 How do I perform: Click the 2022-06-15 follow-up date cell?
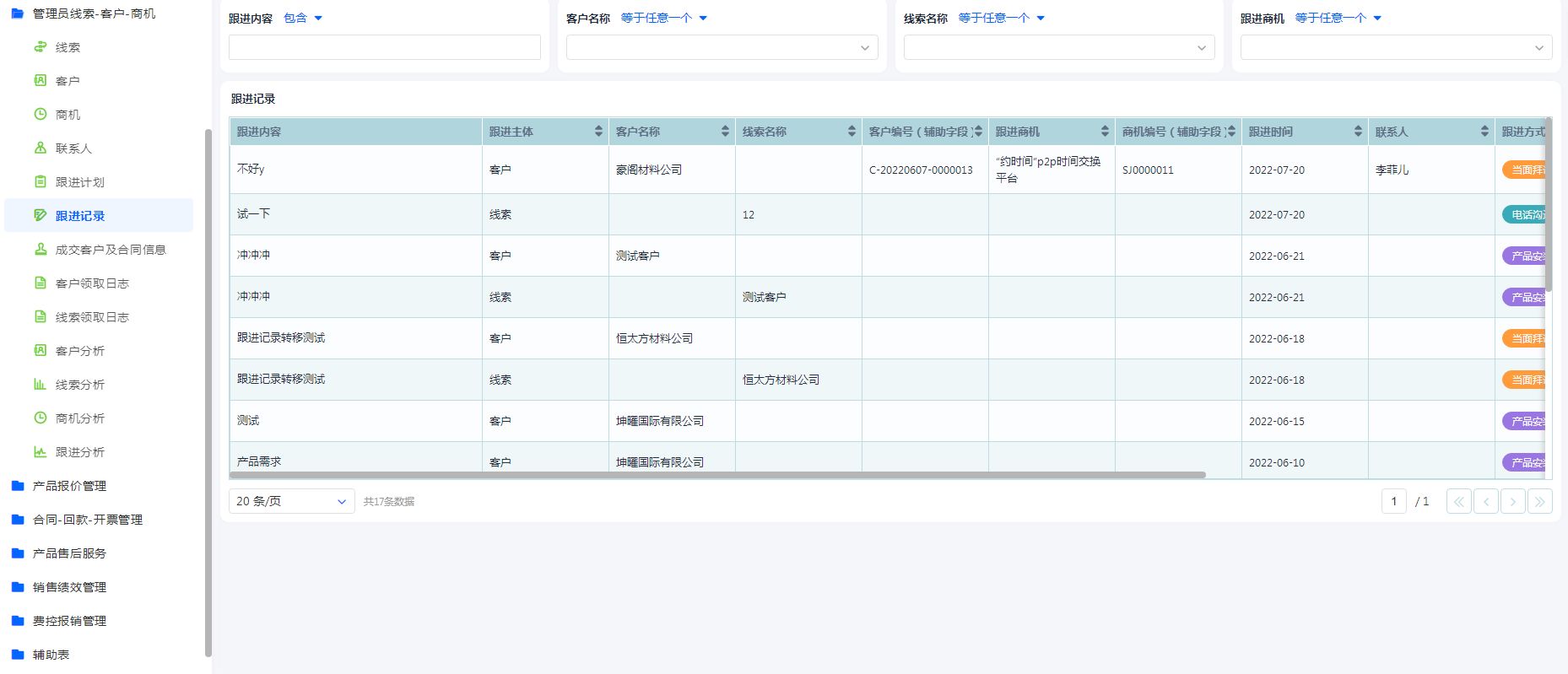[1305, 421]
